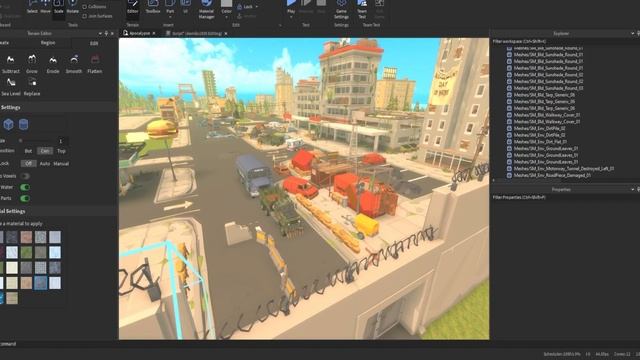This screenshot has width=640, height=360.
Task: Select the RoadPiece_Damaged_01 mesh in Explorer
Action: tap(552, 176)
